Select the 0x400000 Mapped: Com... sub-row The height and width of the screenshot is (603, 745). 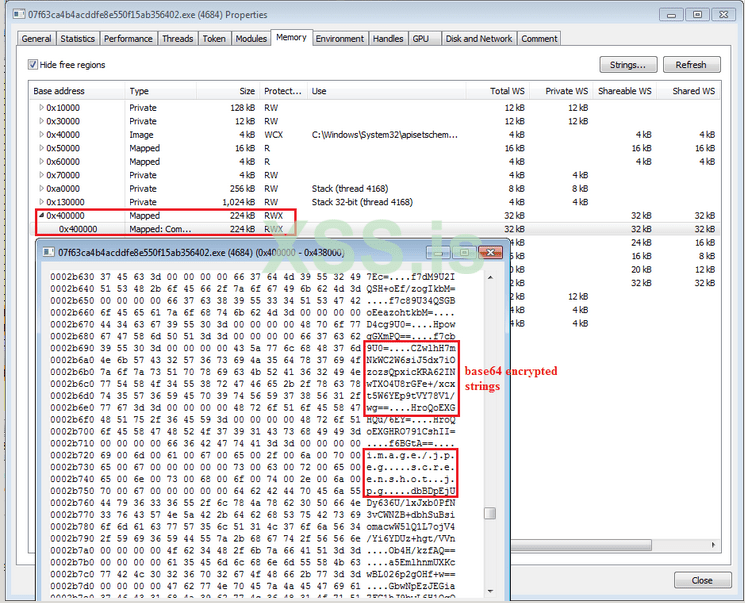click(x=375, y=229)
